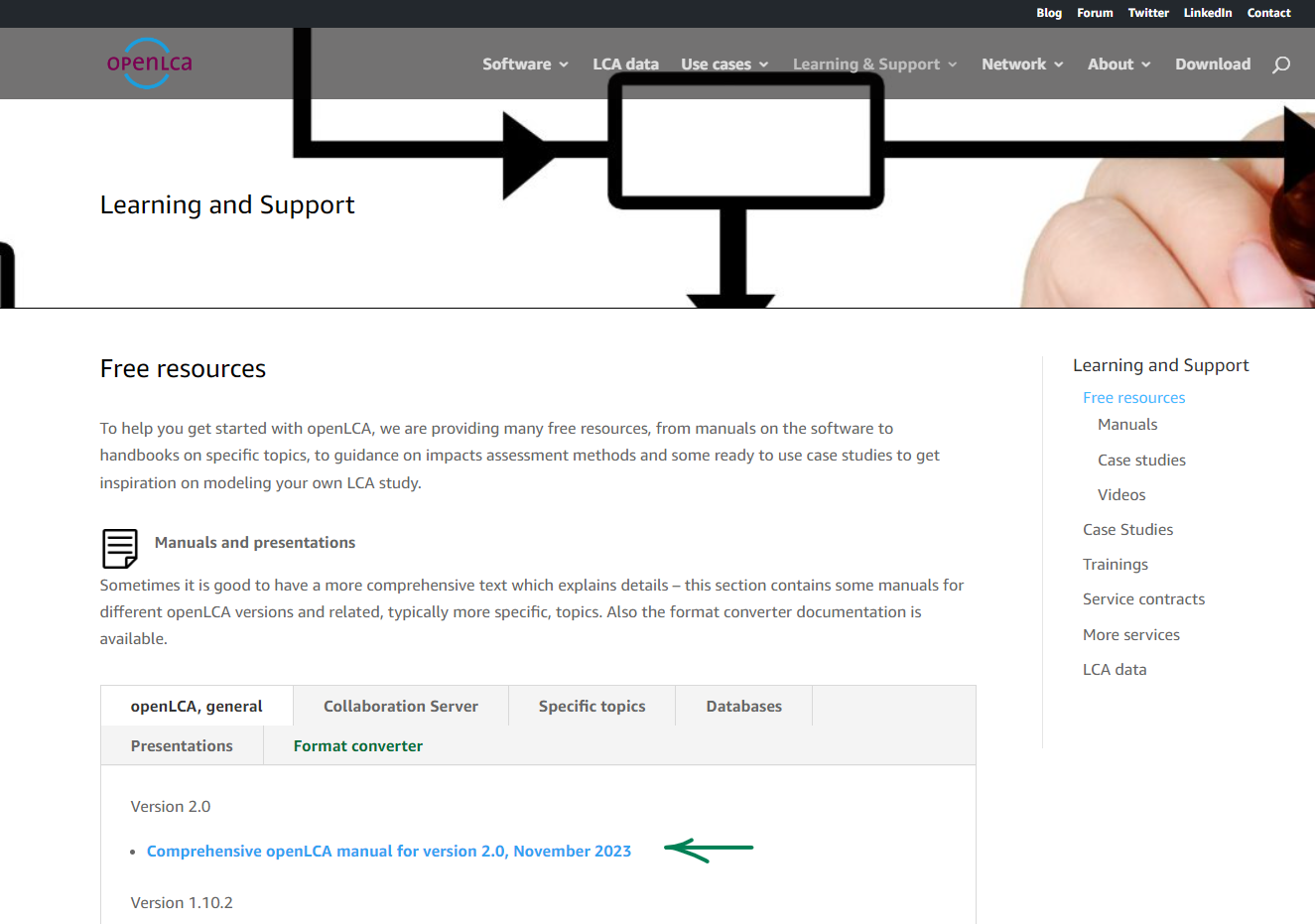The image size is (1315, 924).
Task: Click the manuals document icon
Action: pyautogui.click(x=120, y=548)
